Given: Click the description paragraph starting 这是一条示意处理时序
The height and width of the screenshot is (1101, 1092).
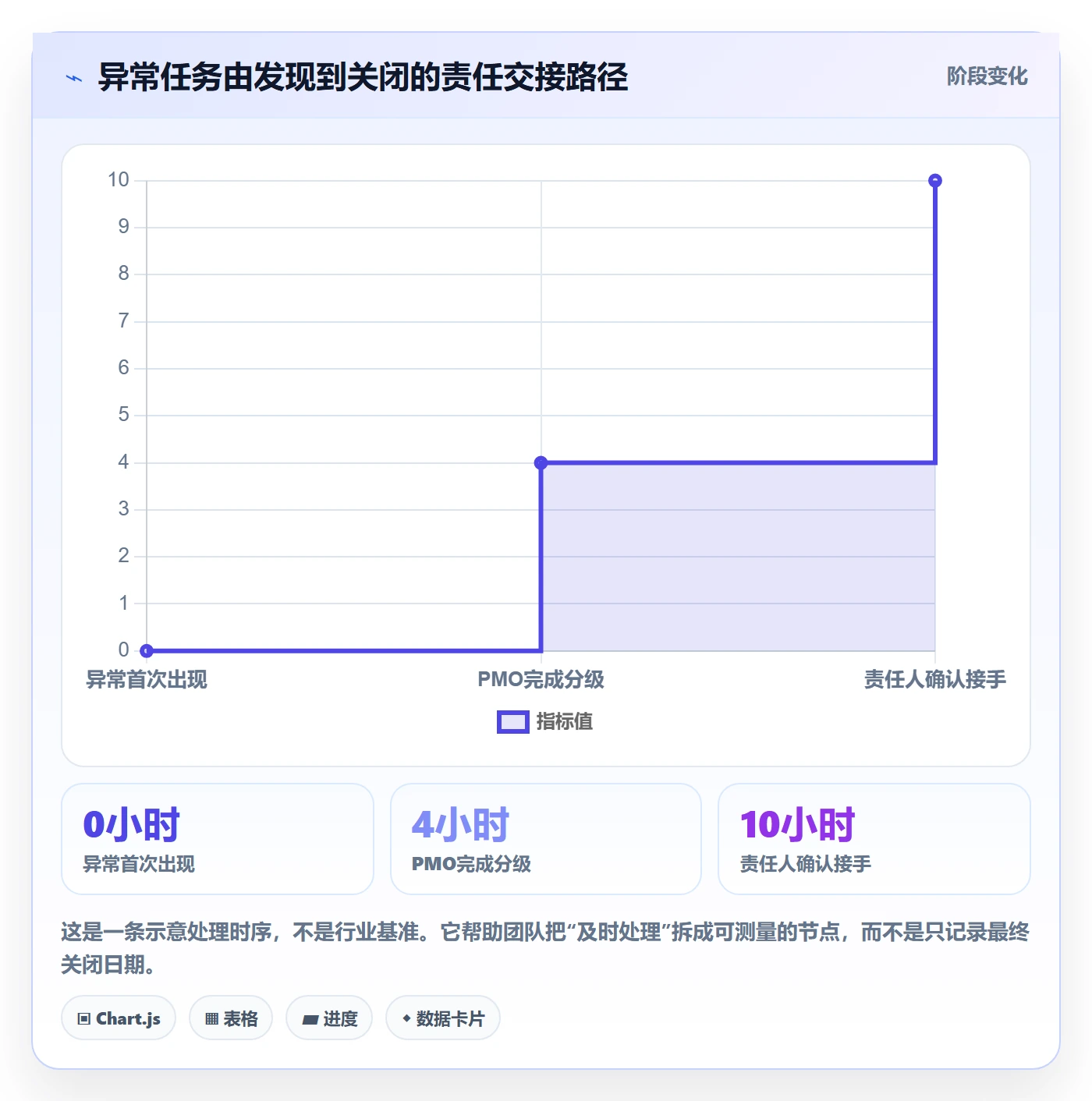Looking at the screenshot, I should point(545,948).
